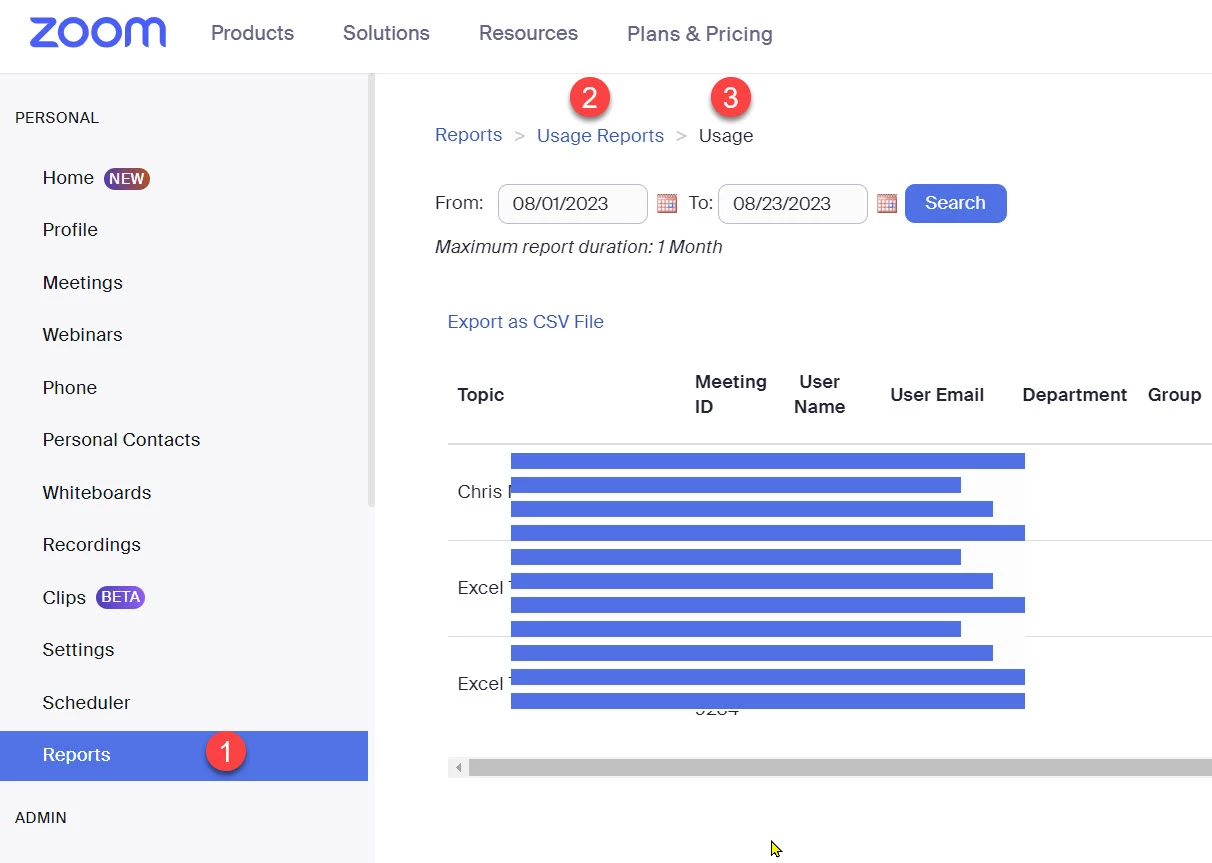Open the Products menu
Image resolution: width=1212 pixels, height=863 pixels.
252,33
